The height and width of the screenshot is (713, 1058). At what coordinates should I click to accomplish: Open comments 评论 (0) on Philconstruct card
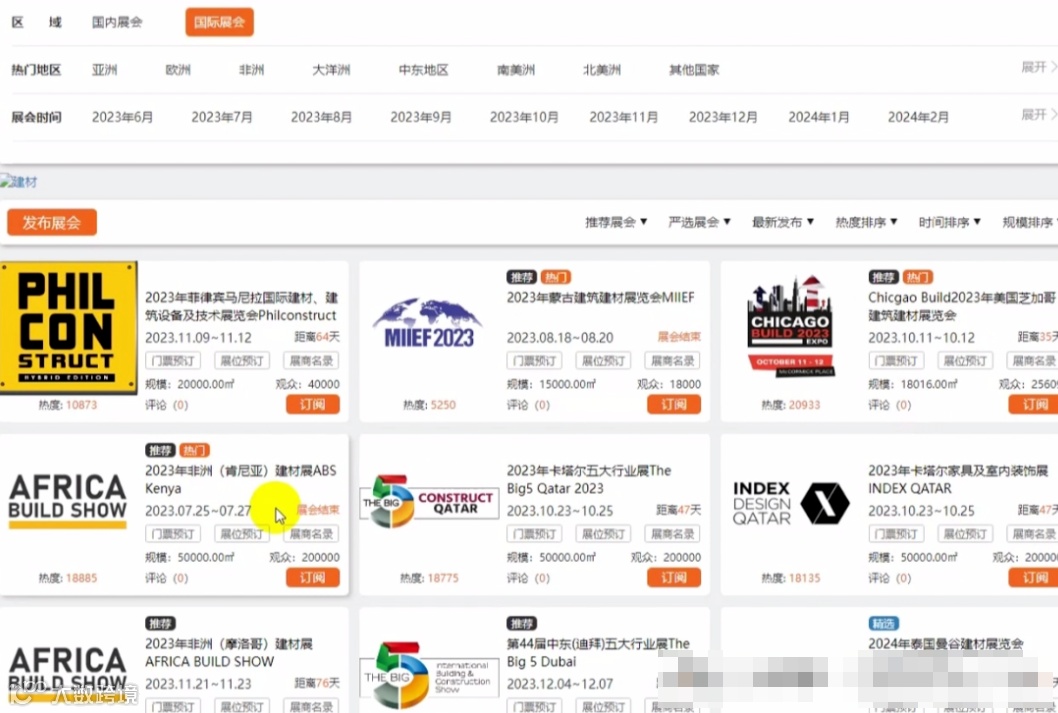(x=167, y=405)
